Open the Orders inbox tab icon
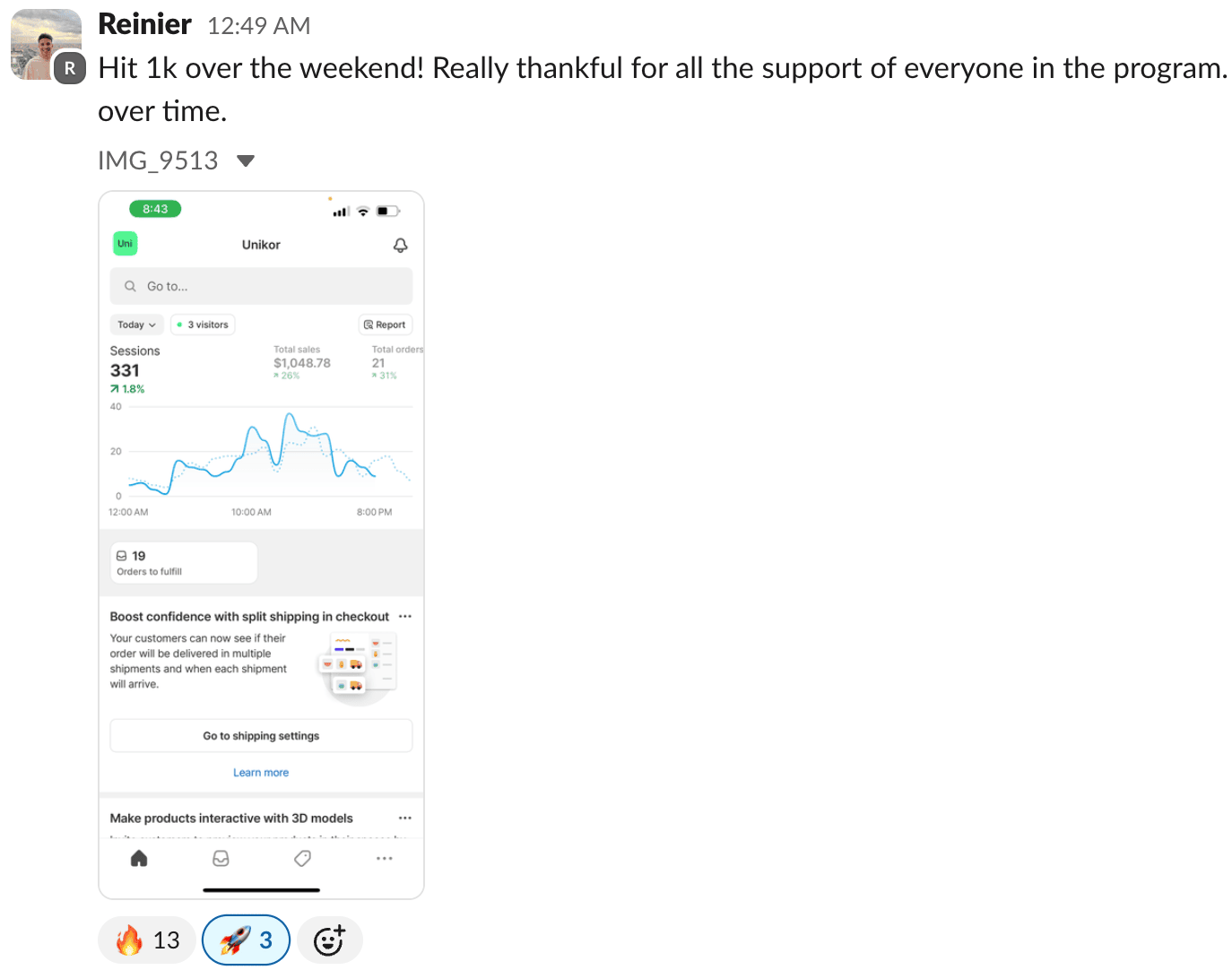Viewport: 1232px width, 970px height. point(221,859)
